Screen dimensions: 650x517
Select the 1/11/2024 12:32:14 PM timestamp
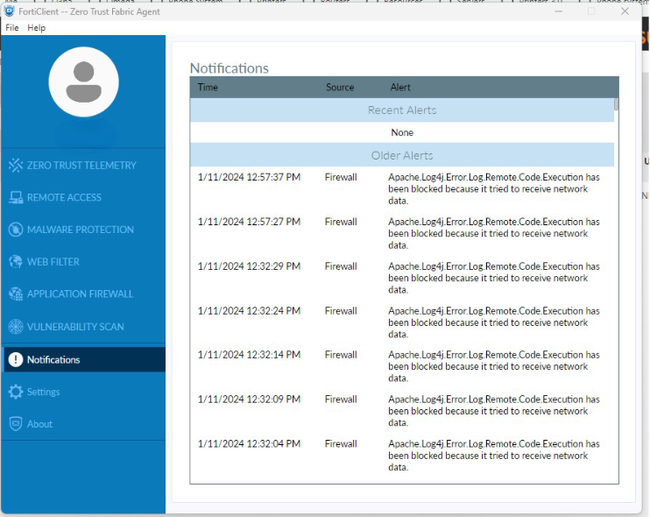[249, 355]
